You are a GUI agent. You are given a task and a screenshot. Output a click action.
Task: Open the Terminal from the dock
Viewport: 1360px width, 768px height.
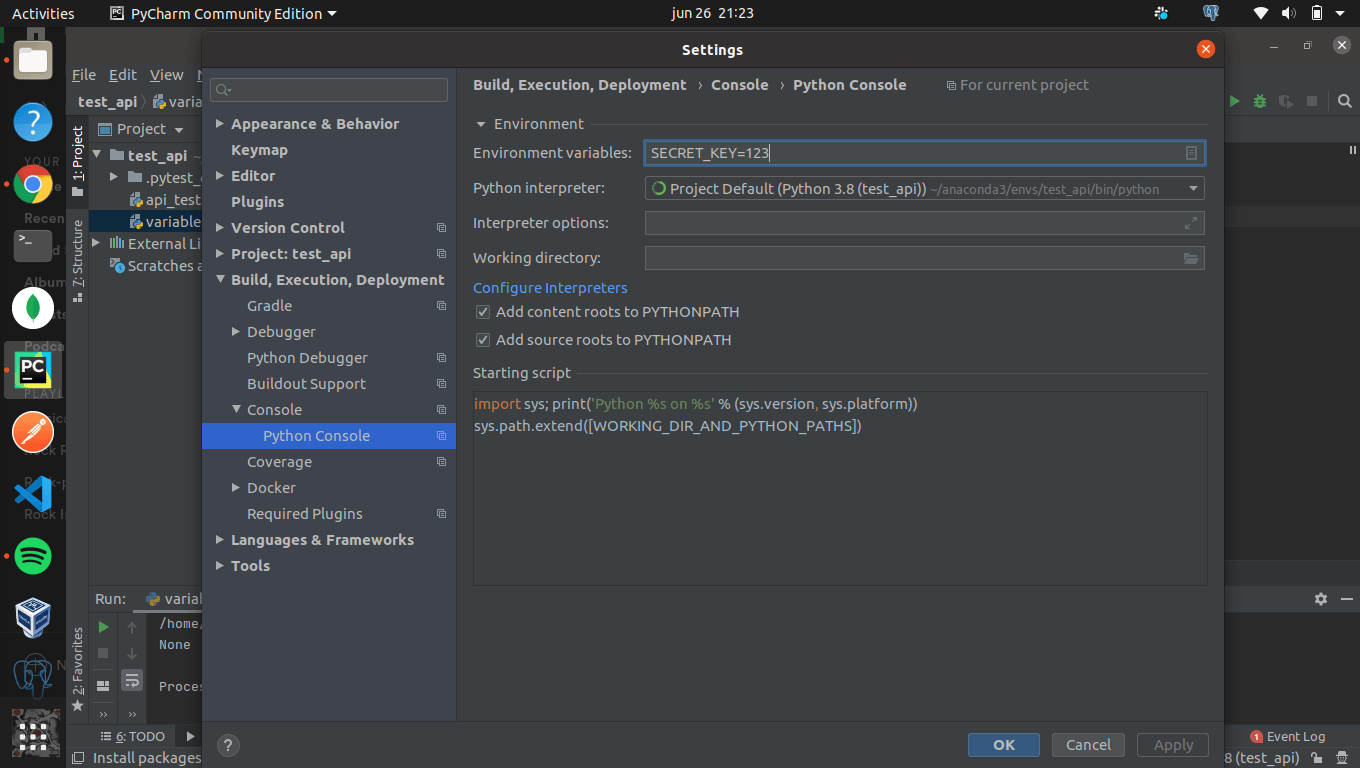(x=33, y=246)
